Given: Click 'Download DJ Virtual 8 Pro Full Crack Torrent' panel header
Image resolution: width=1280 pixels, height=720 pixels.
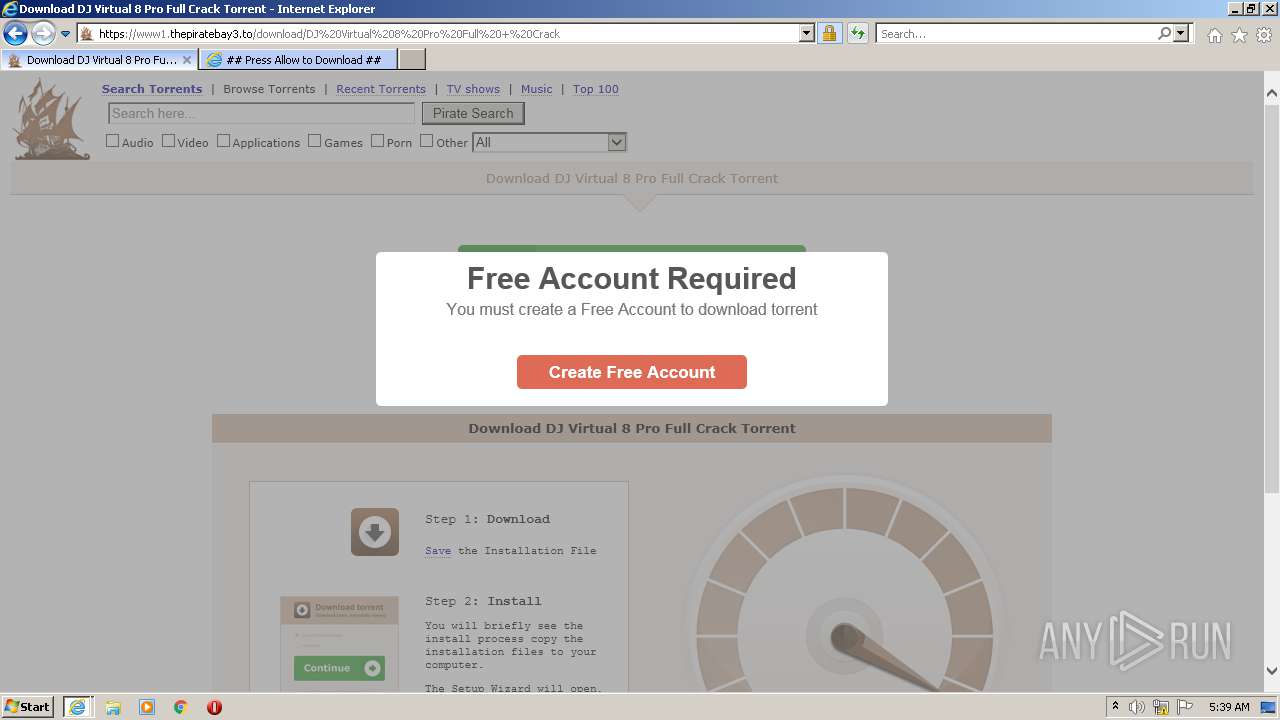Looking at the screenshot, I should pyautogui.click(x=632, y=428).
